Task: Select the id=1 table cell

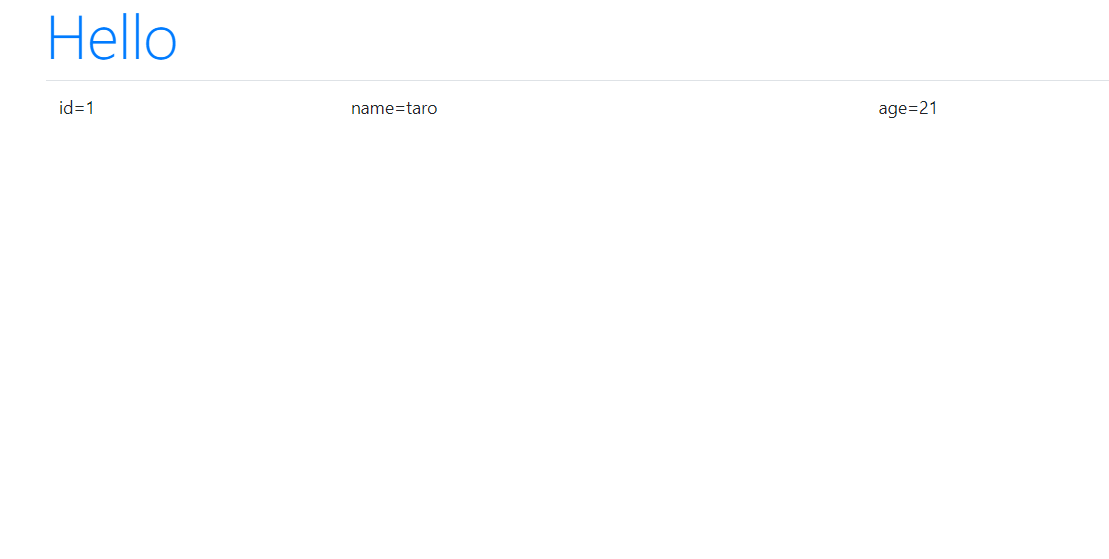Action: [x=192, y=108]
